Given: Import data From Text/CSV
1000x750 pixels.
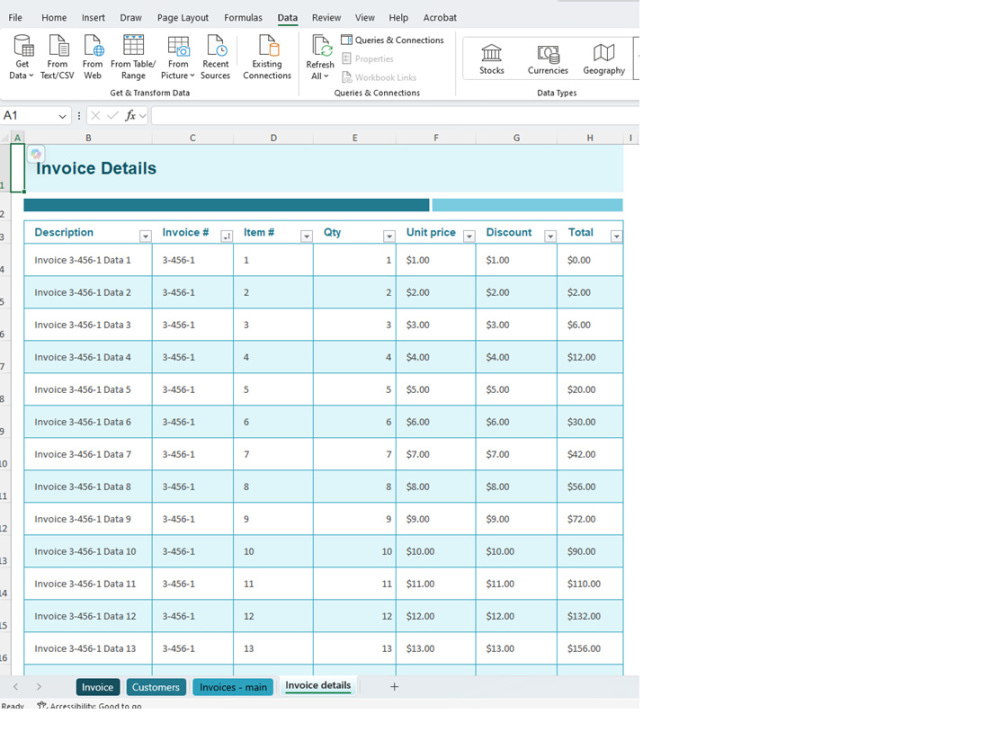Looking at the screenshot, I should [57, 57].
